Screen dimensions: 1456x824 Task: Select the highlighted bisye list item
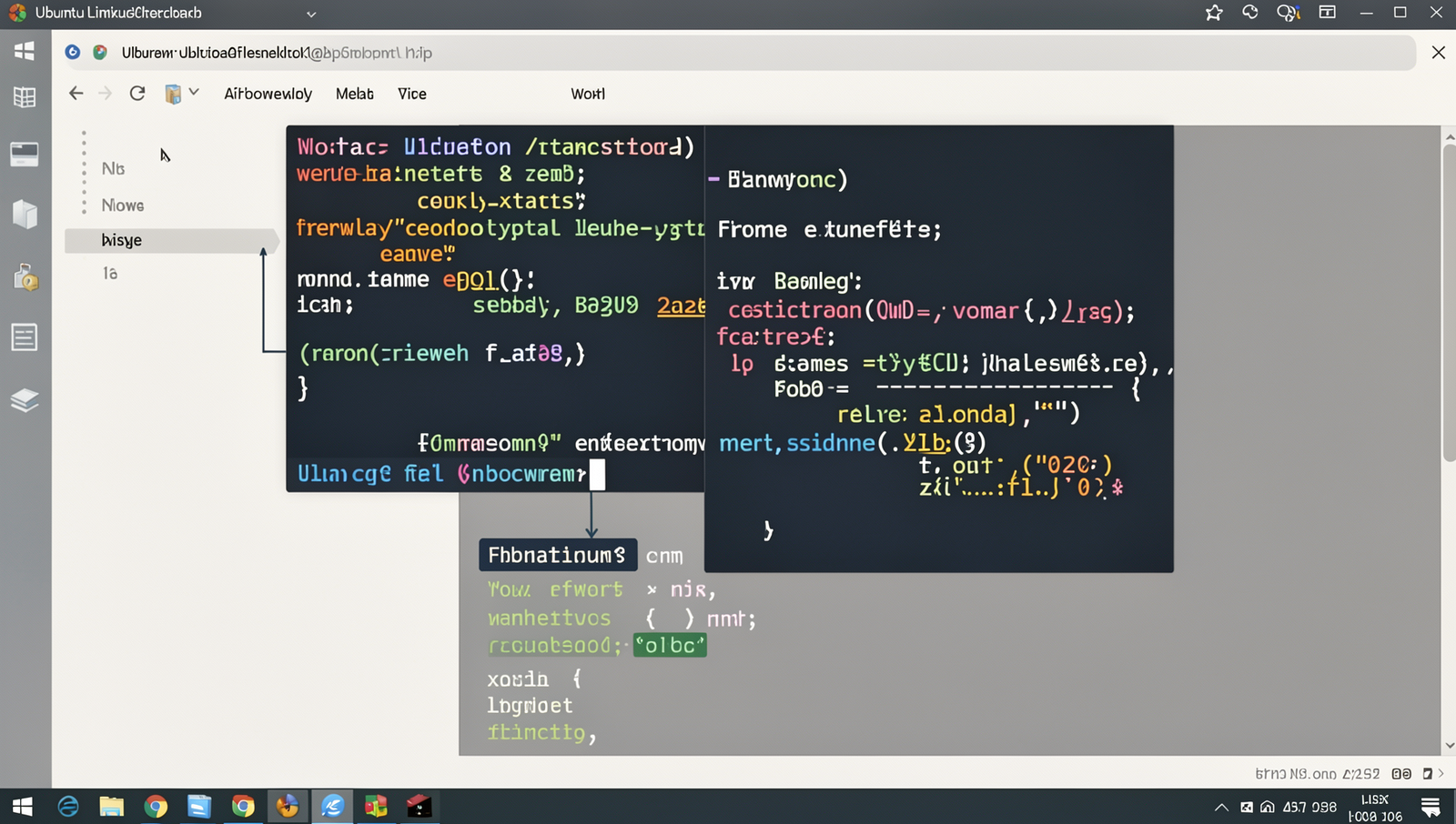170,240
